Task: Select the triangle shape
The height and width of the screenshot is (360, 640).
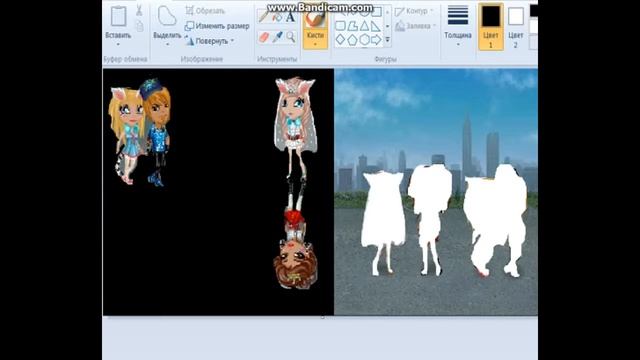Action: 364,26
